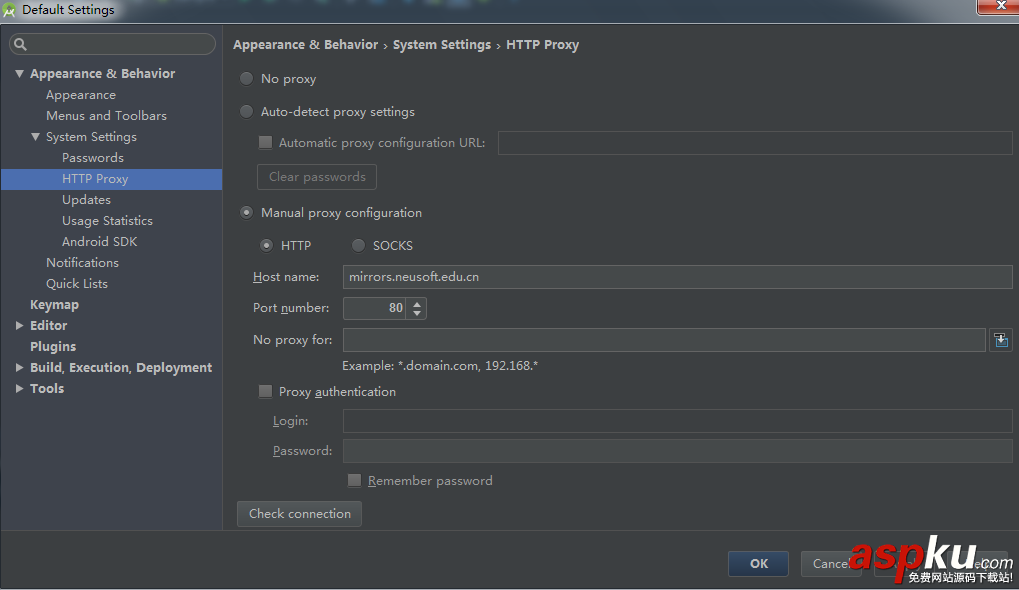
Task: Enable the Proxy authentication checkbox
Action: 265,392
